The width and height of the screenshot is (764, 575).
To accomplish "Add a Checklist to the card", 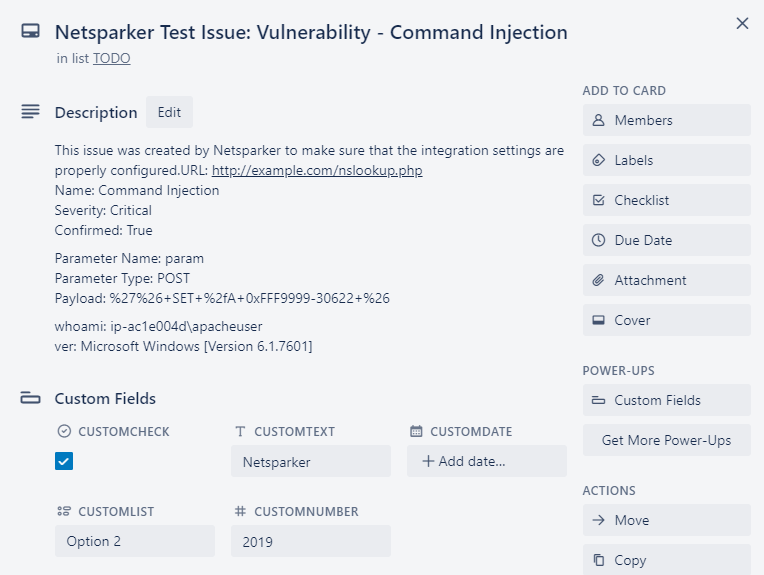I will click(666, 200).
